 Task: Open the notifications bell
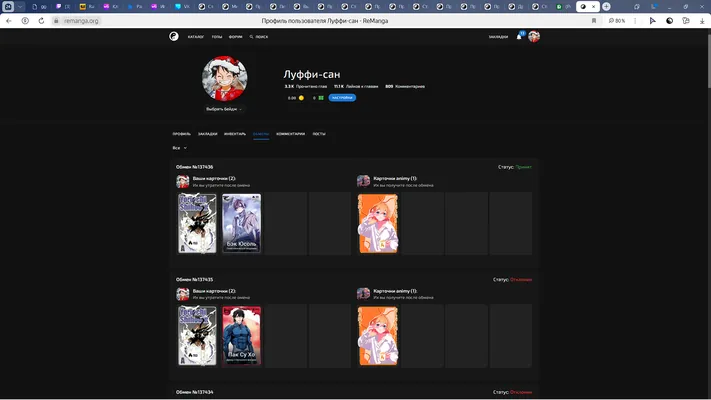tap(519, 37)
